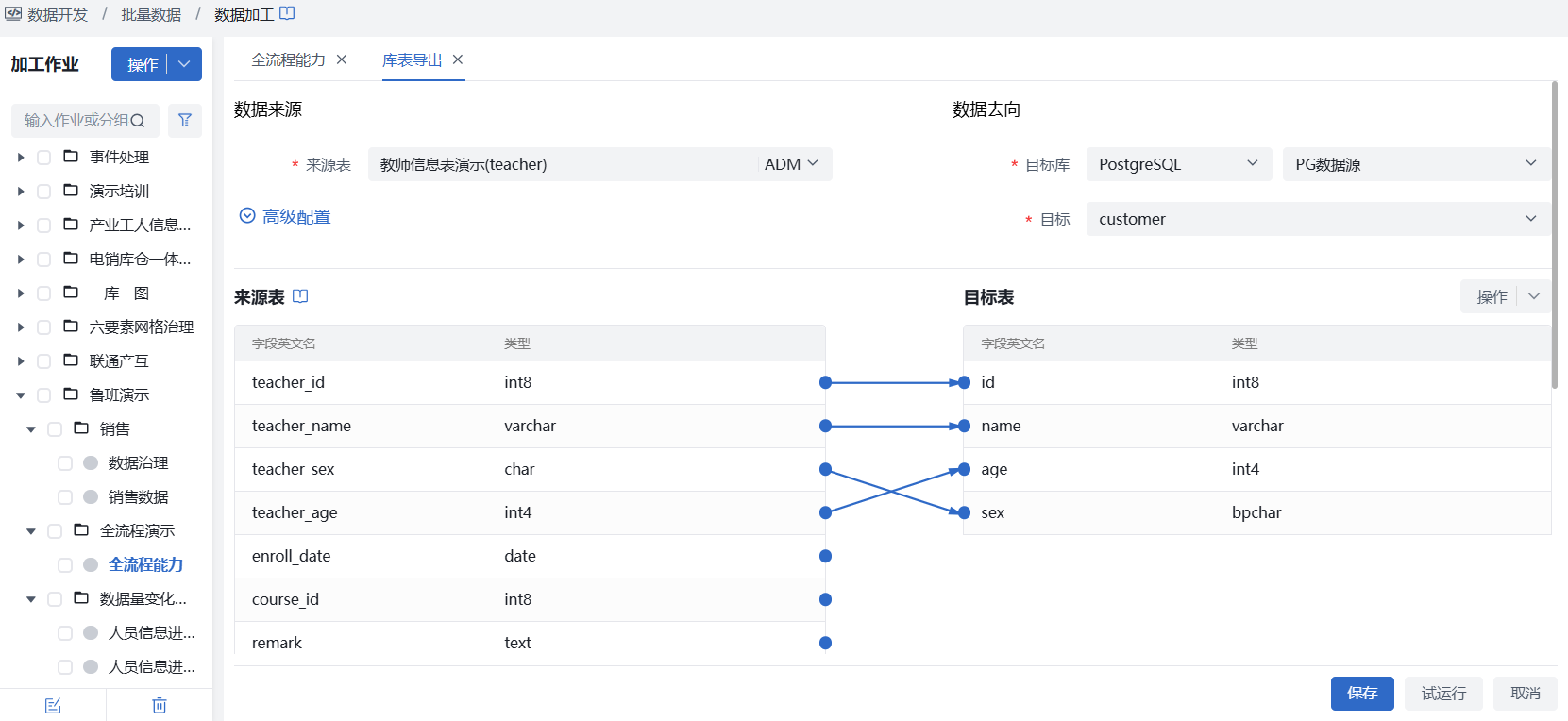
Task: Click the folder icon for 事件处理
Action: coord(71,157)
